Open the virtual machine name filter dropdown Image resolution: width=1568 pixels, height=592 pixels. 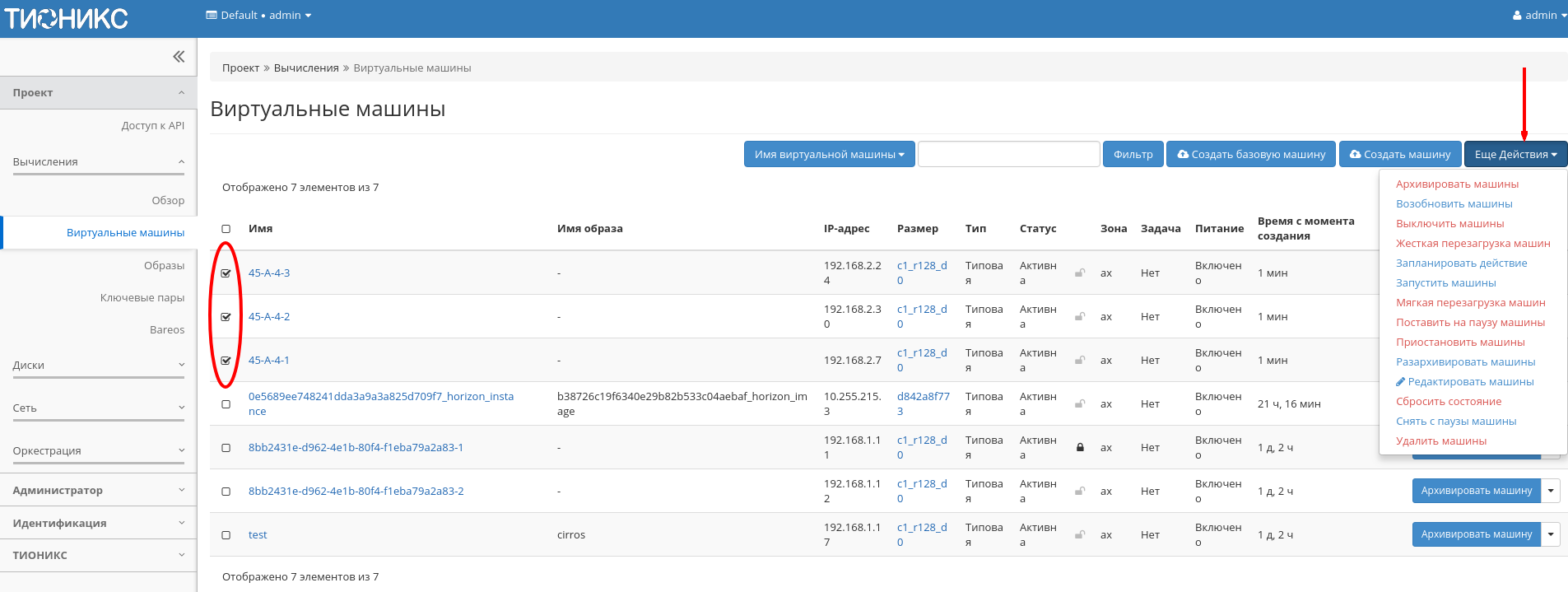tap(829, 155)
